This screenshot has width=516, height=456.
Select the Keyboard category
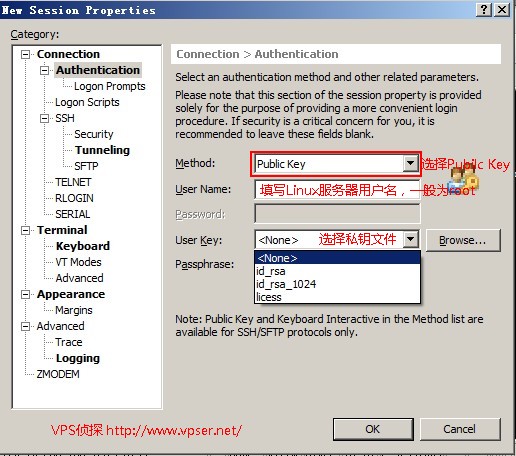[83, 246]
